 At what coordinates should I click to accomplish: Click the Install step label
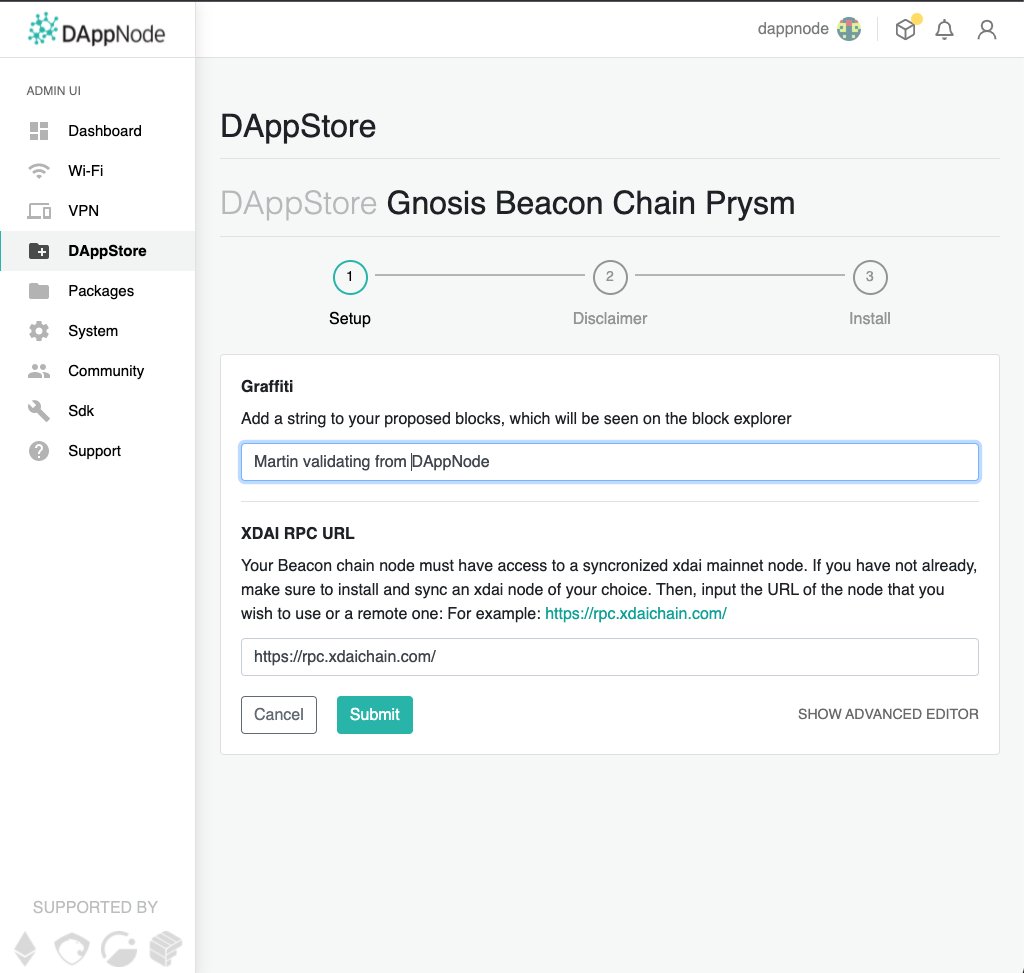point(870,319)
